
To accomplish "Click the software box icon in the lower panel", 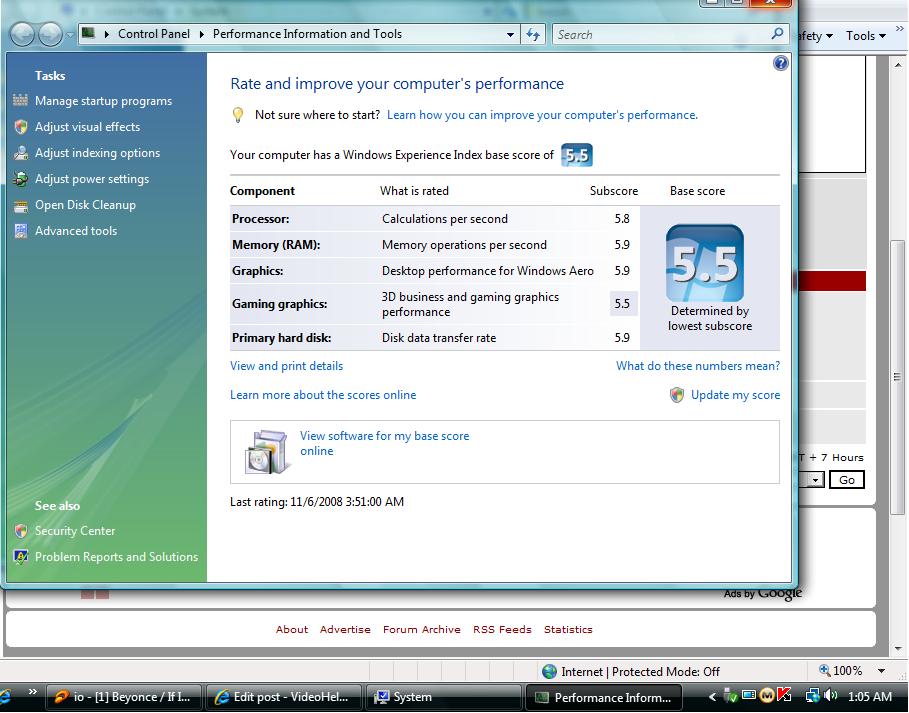I will tap(266, 452).
